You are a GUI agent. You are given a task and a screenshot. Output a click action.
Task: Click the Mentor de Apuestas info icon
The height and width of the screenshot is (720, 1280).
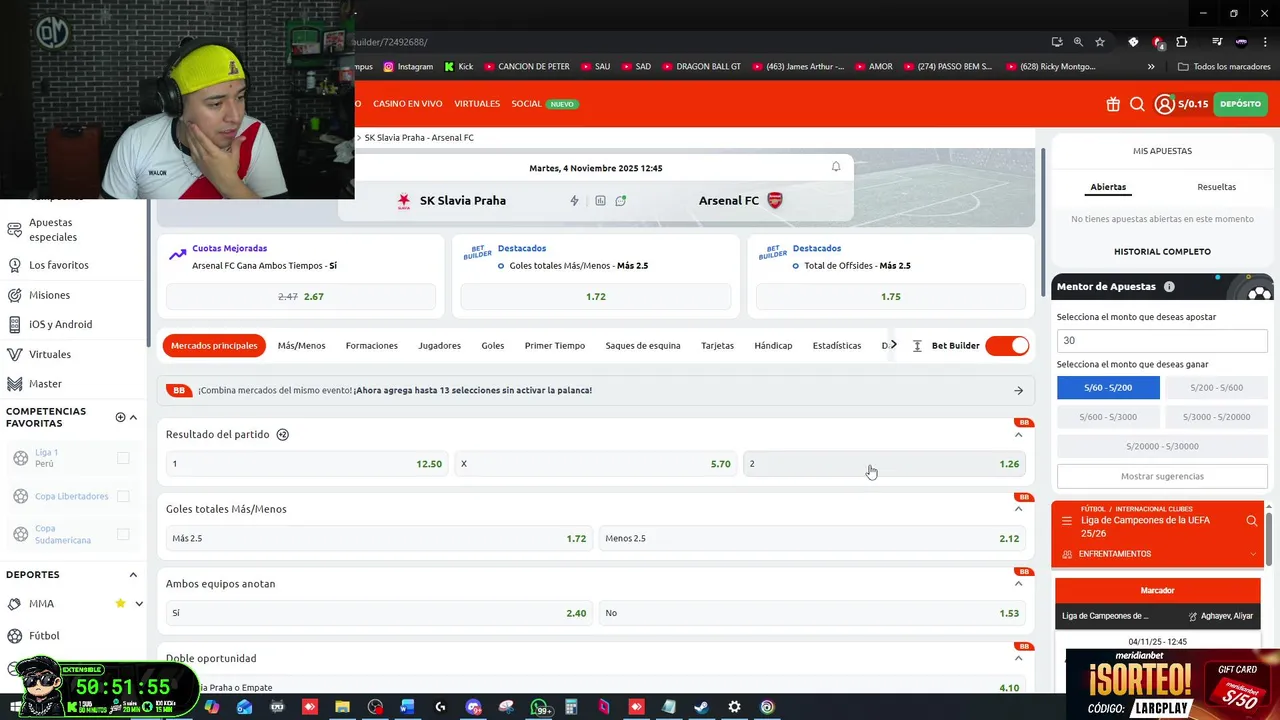1169,287
